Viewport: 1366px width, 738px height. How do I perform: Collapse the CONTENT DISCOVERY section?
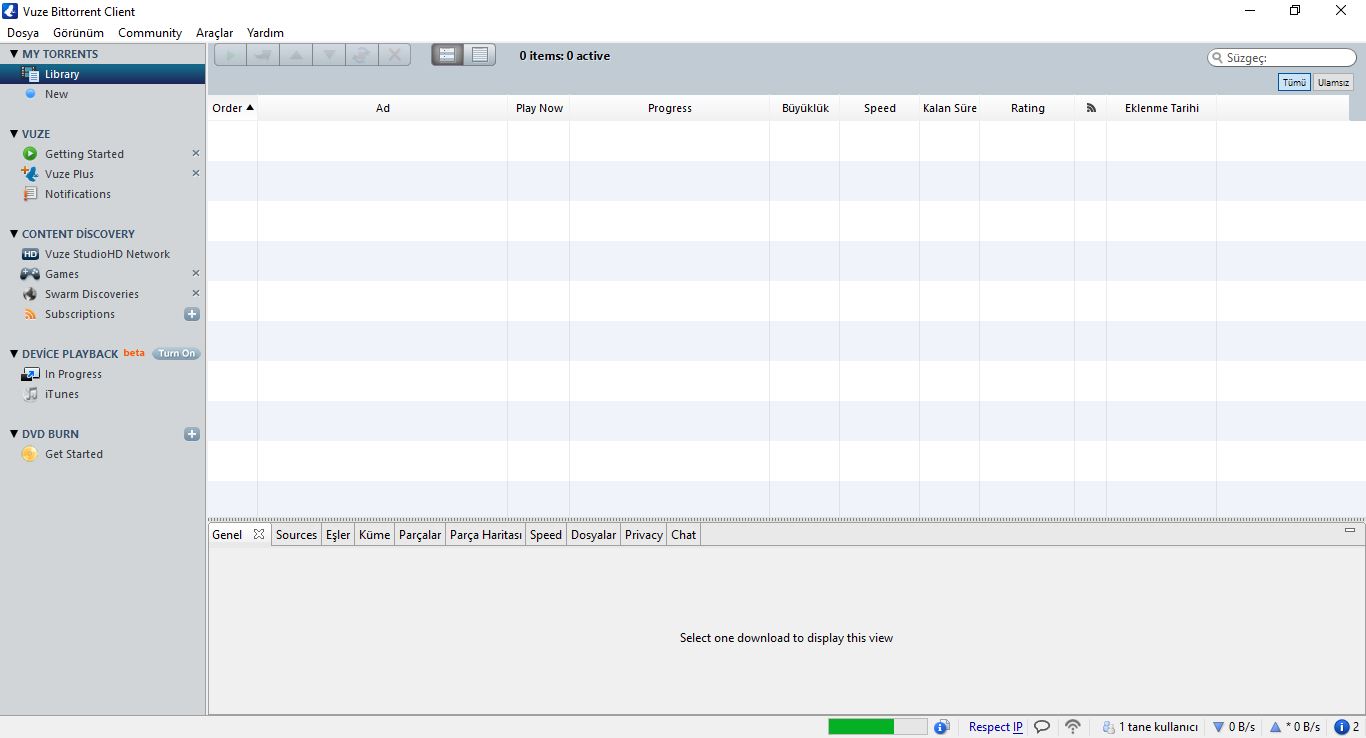(14, 234)
